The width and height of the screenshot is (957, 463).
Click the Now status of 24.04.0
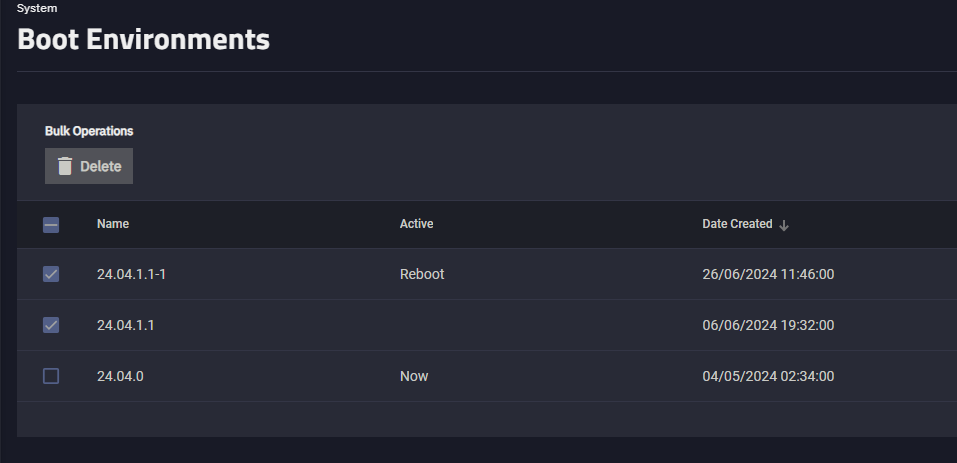click(x=414, y=376)
